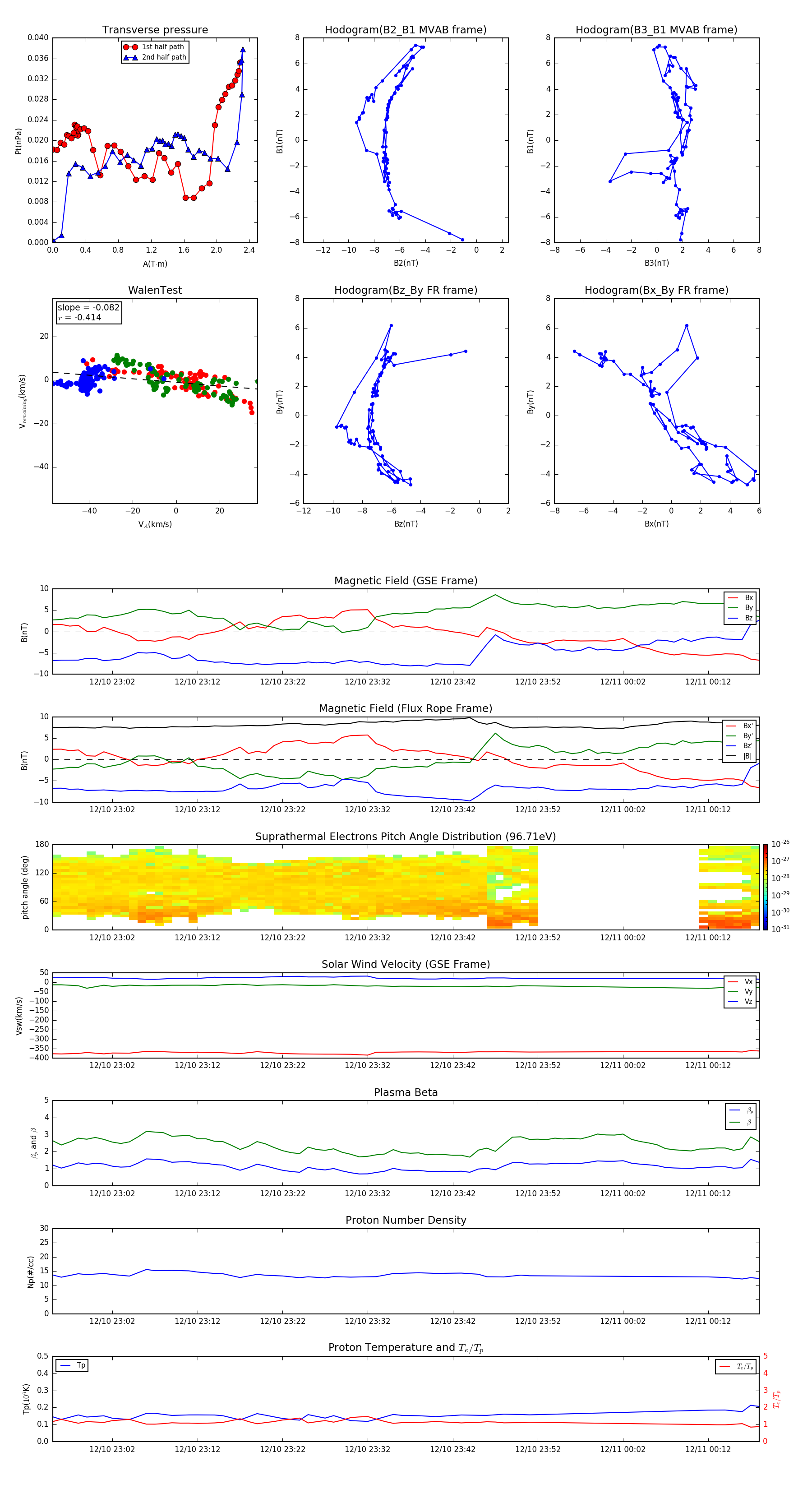Select the colorbar label "10^-31"

click(780, 929)
